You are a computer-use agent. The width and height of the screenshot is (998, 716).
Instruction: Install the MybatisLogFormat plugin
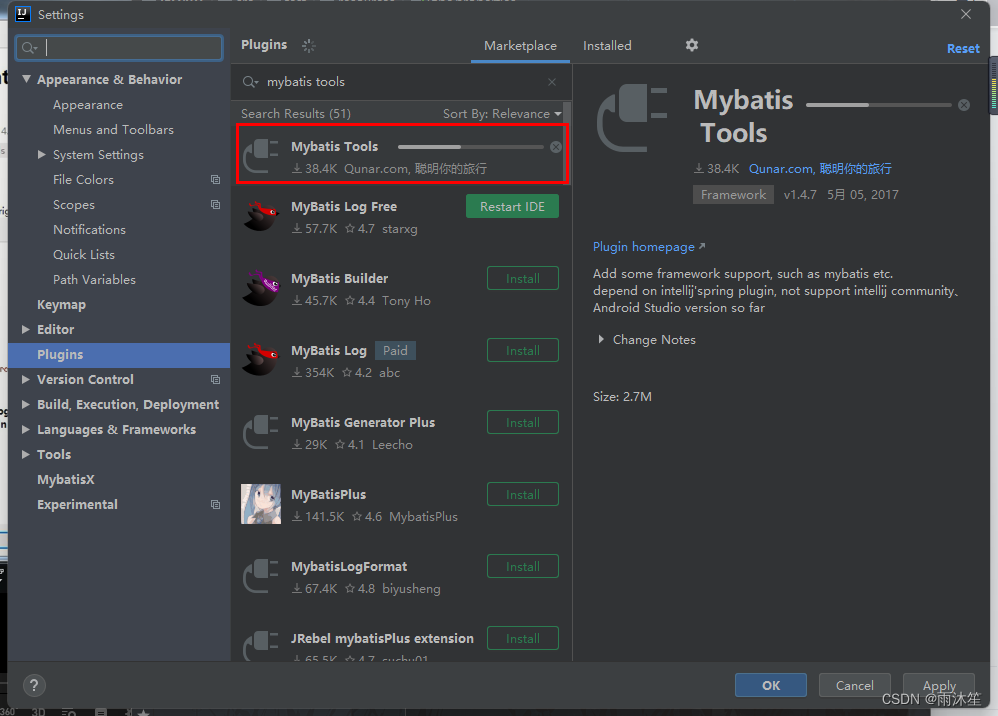523,566
